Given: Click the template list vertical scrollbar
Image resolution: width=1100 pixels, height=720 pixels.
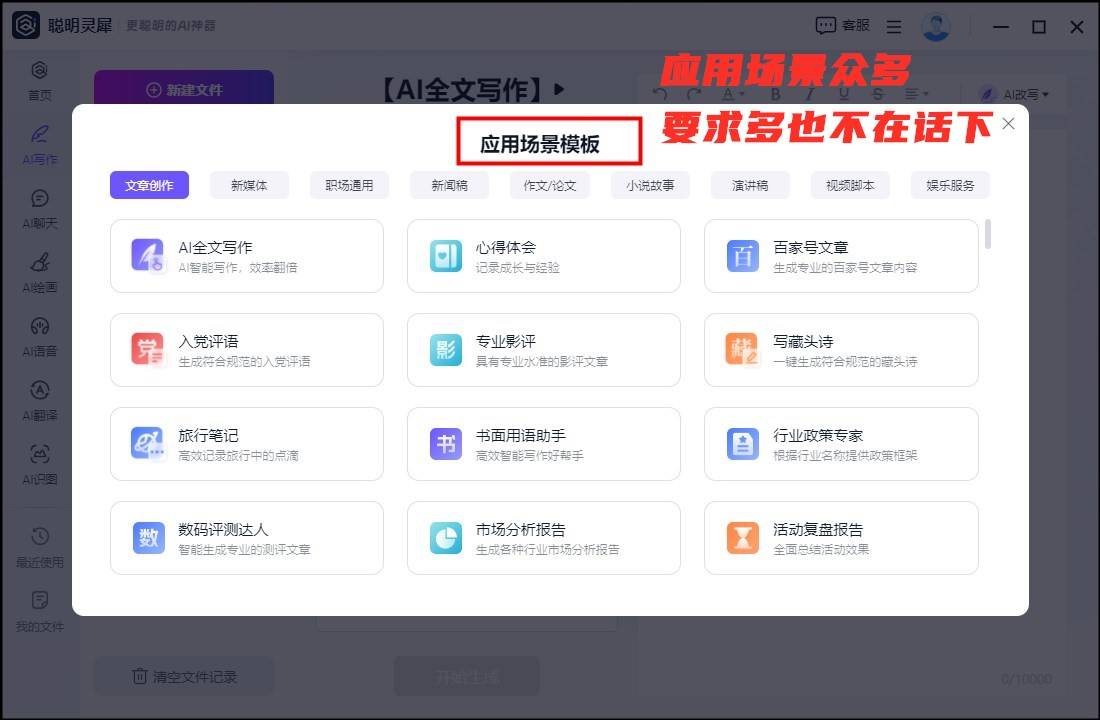Looking at the screenshot, I should pos(988,234).
